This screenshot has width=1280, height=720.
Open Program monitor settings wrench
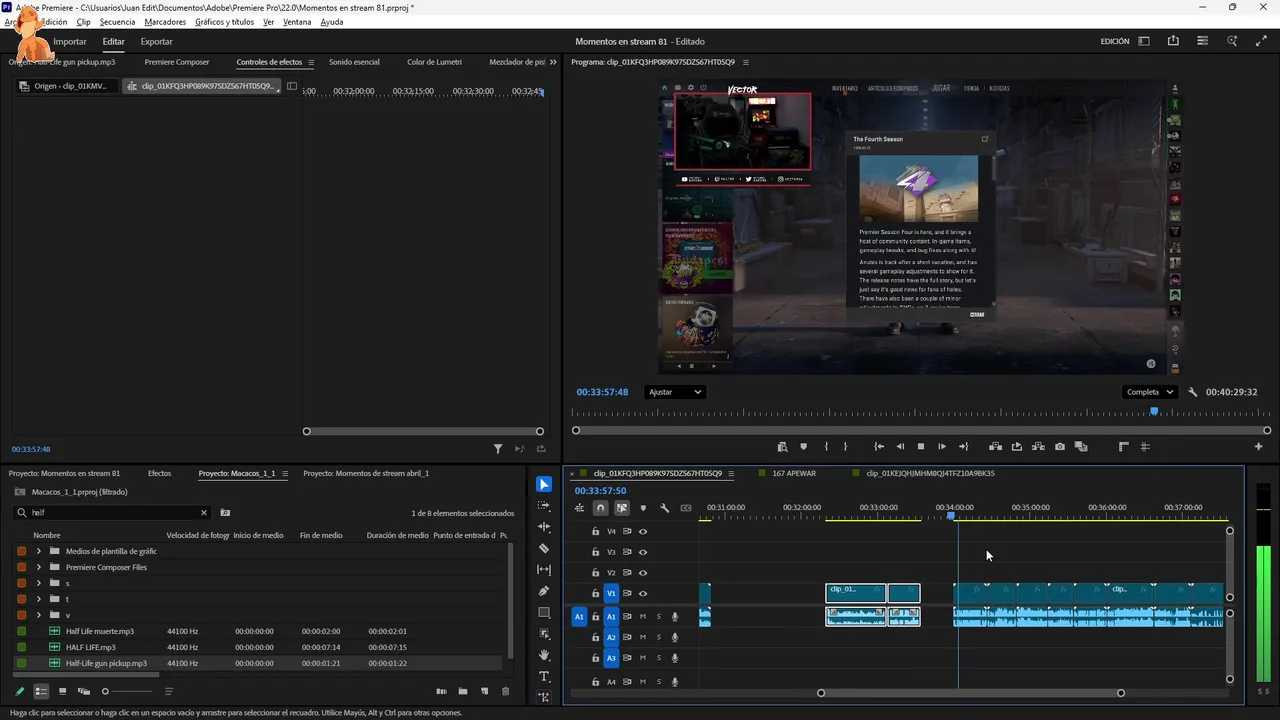pyautogui.click(x=1193, y=392)
